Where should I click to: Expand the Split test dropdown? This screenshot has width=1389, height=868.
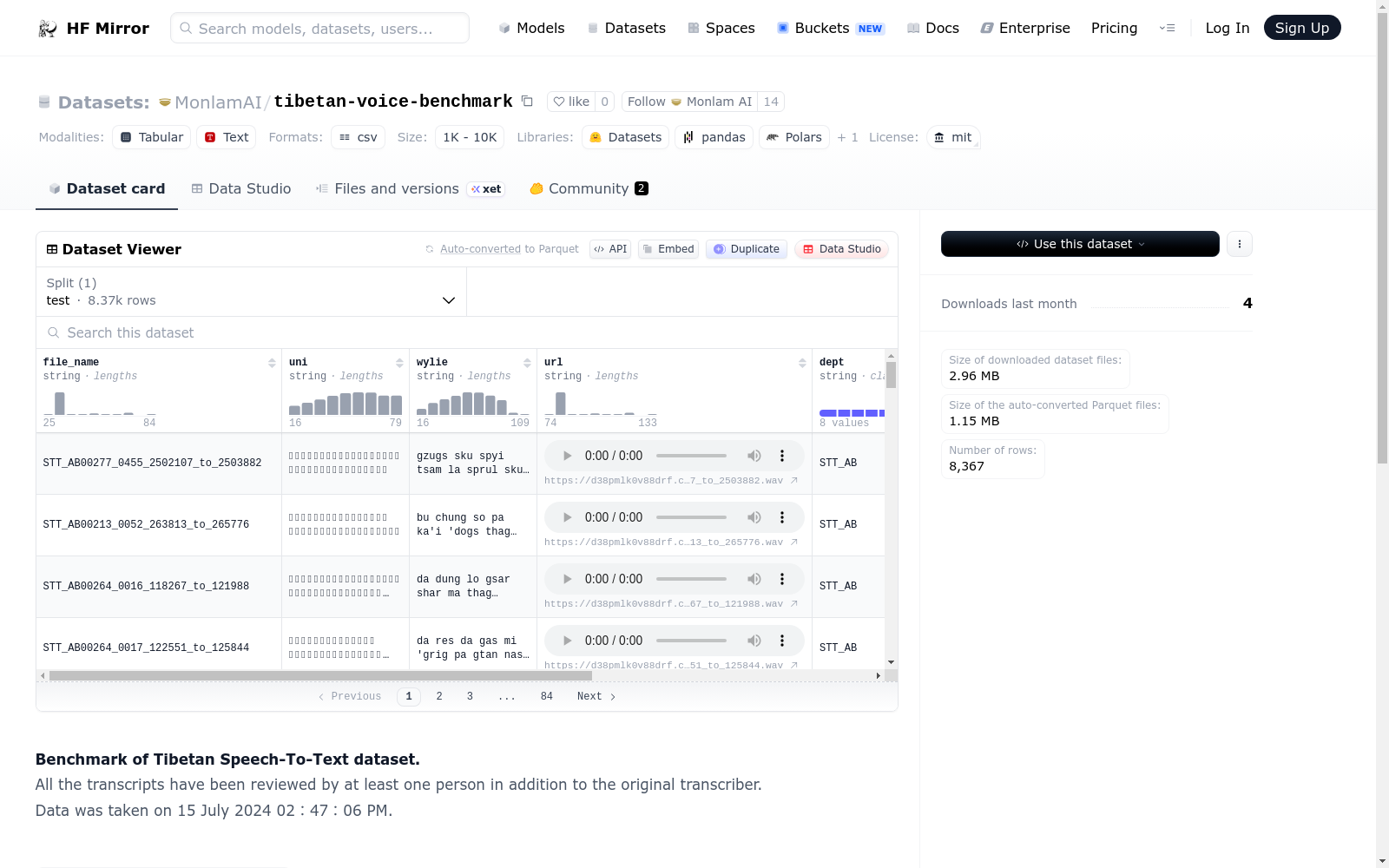pyautogui.click(x=251, y=292)
